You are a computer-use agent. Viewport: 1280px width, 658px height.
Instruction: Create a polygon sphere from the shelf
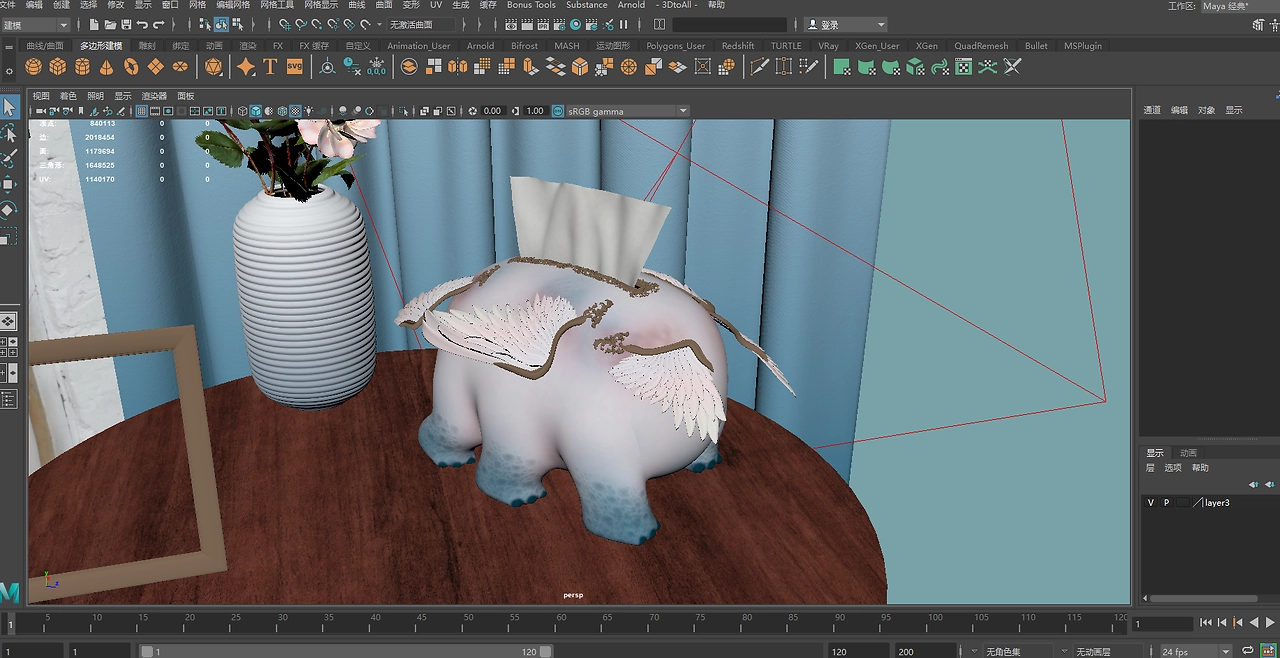(x=34, y=67)
